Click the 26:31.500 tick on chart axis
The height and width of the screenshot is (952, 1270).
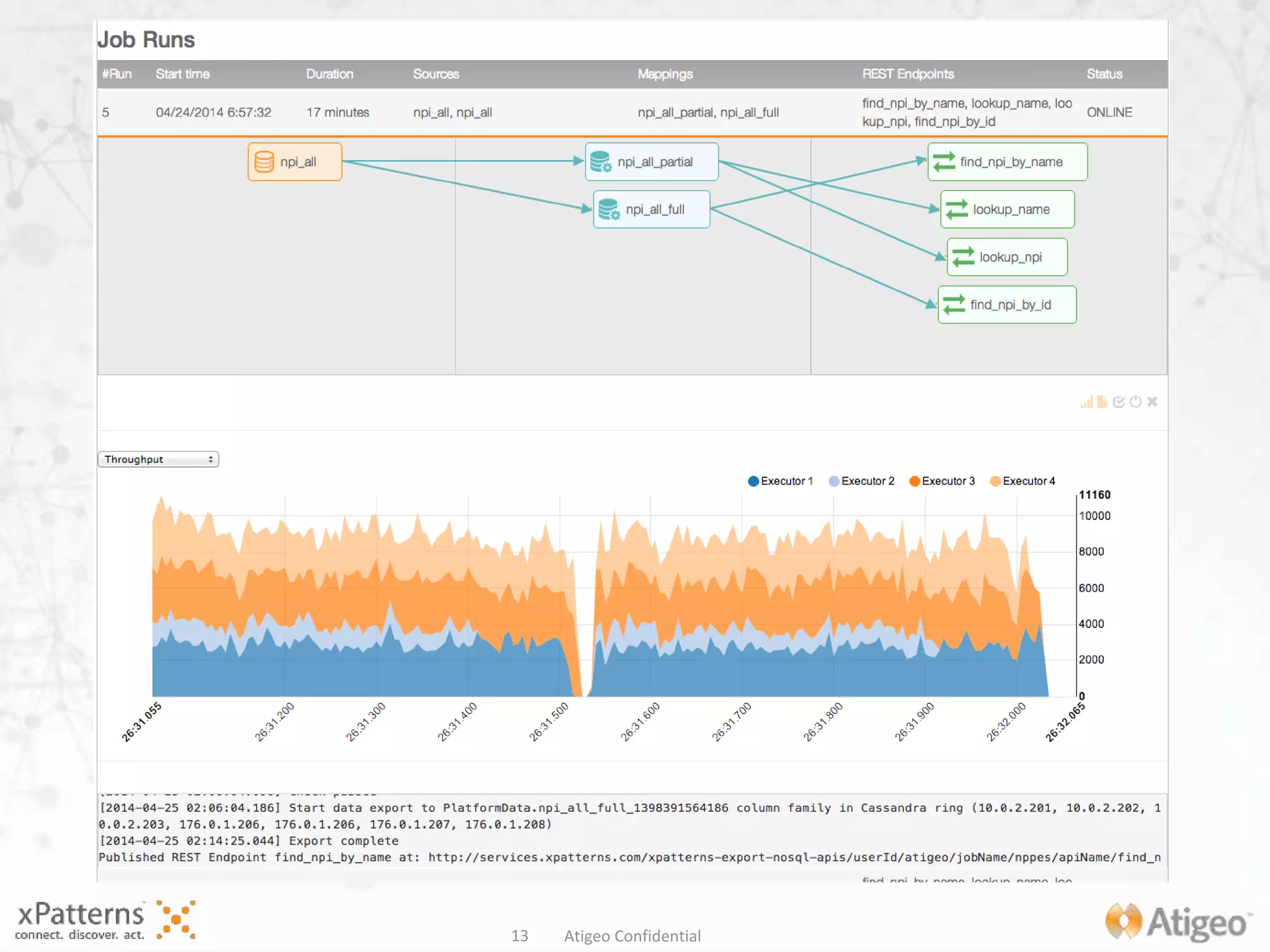(x=548, y=722)
